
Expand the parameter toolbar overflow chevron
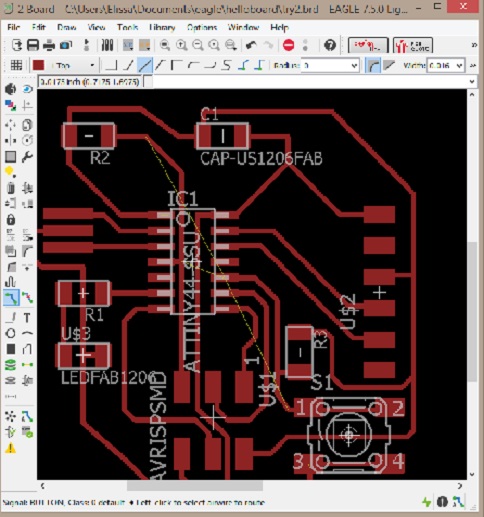coord(473,65)
